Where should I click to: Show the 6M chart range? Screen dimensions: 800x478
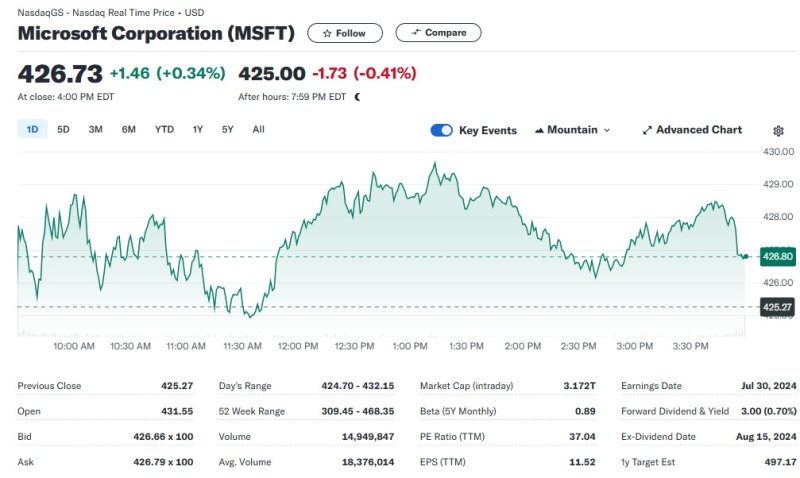[x=129, y=129]
